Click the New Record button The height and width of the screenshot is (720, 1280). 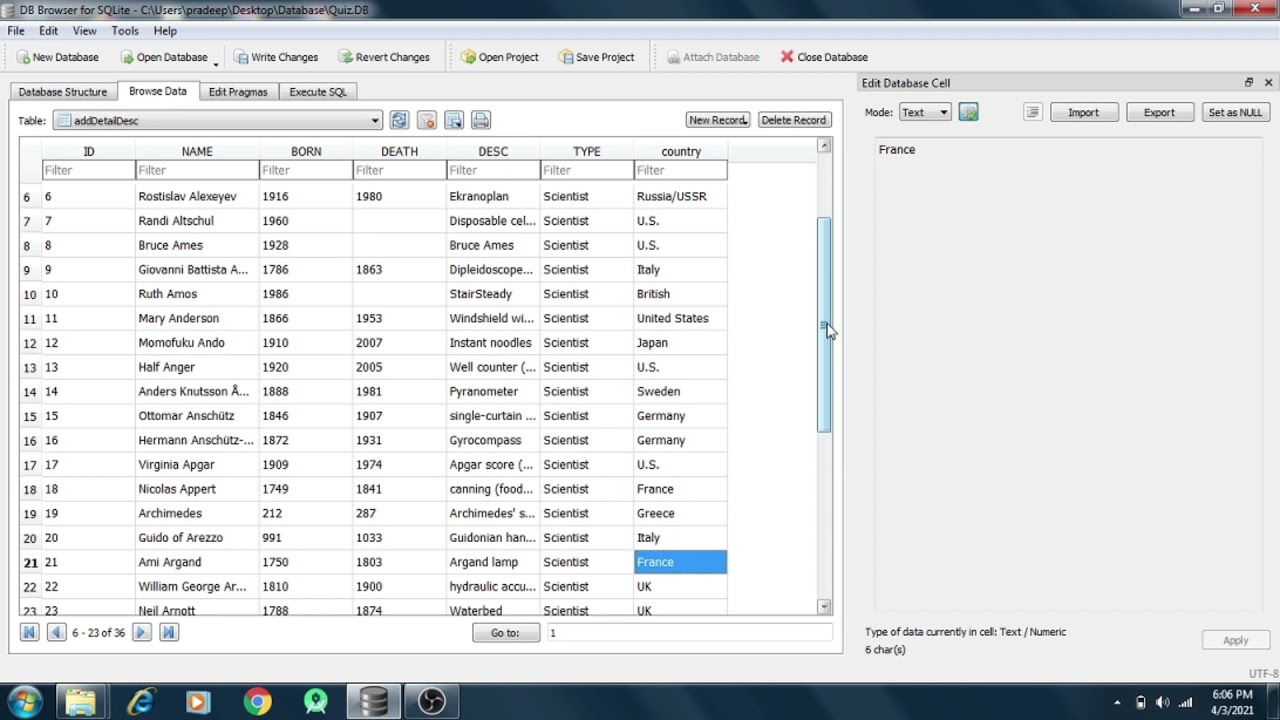(717, 120)
